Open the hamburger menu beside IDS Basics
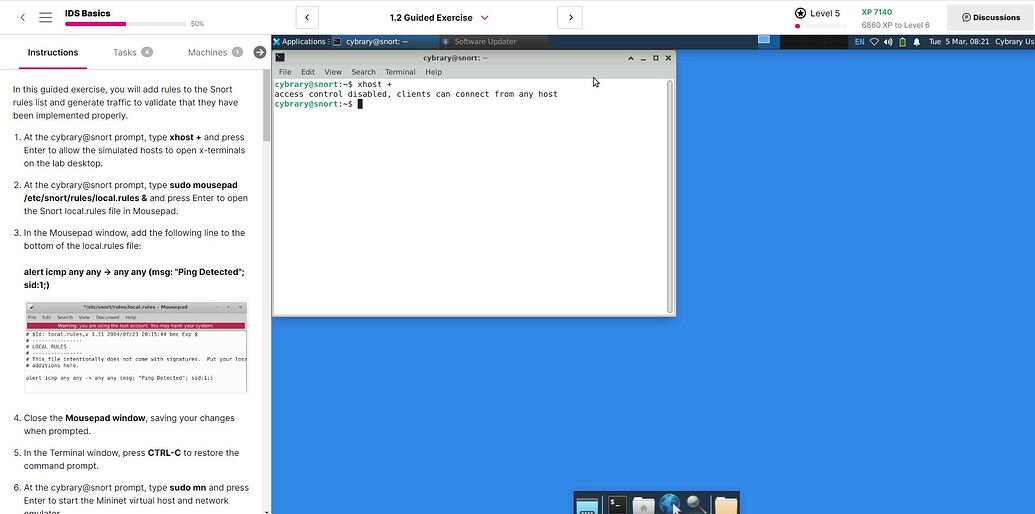Image resolution: width=1035 pixels, height=514 pixels. 45,17
